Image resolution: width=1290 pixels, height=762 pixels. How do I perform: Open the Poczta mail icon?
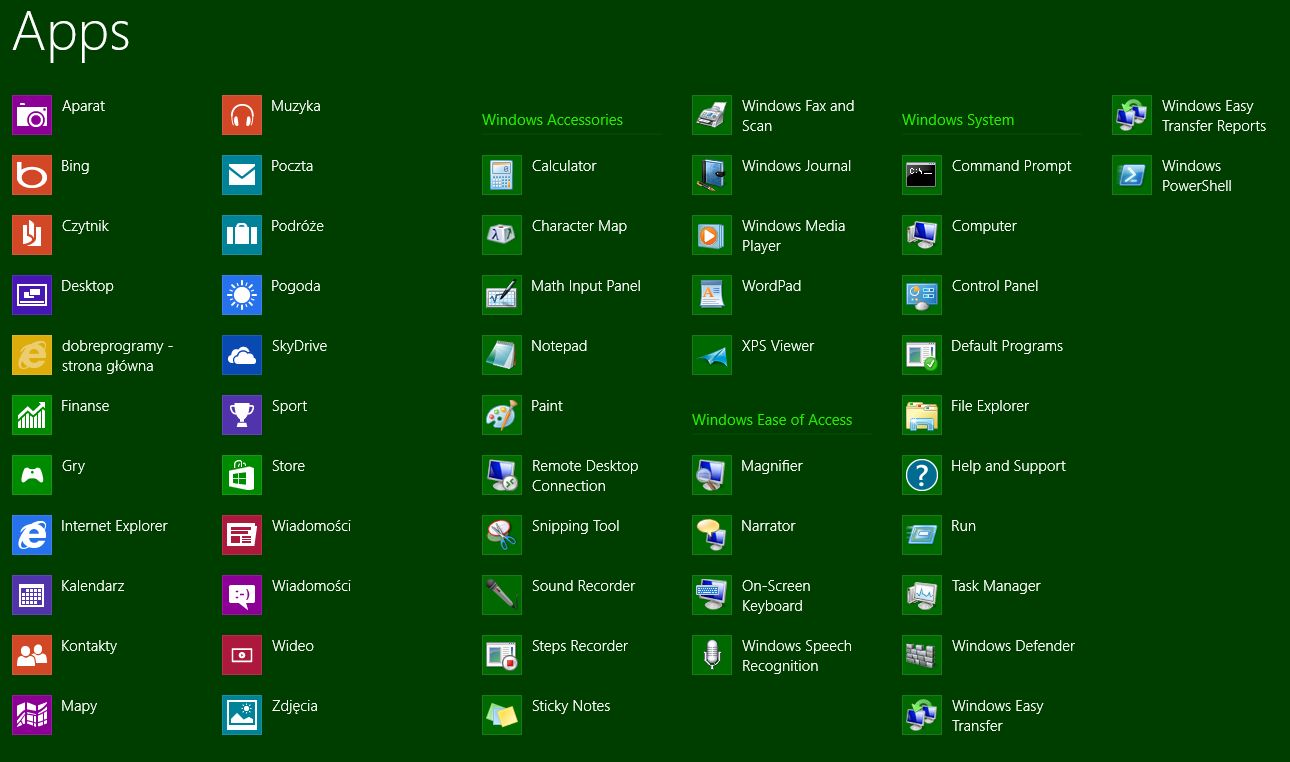point(242,175)
